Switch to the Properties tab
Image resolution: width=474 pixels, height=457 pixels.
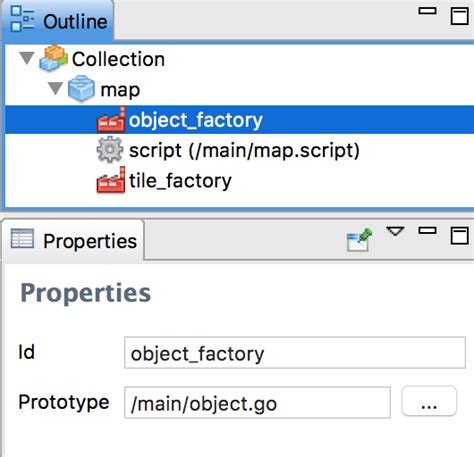73,240
